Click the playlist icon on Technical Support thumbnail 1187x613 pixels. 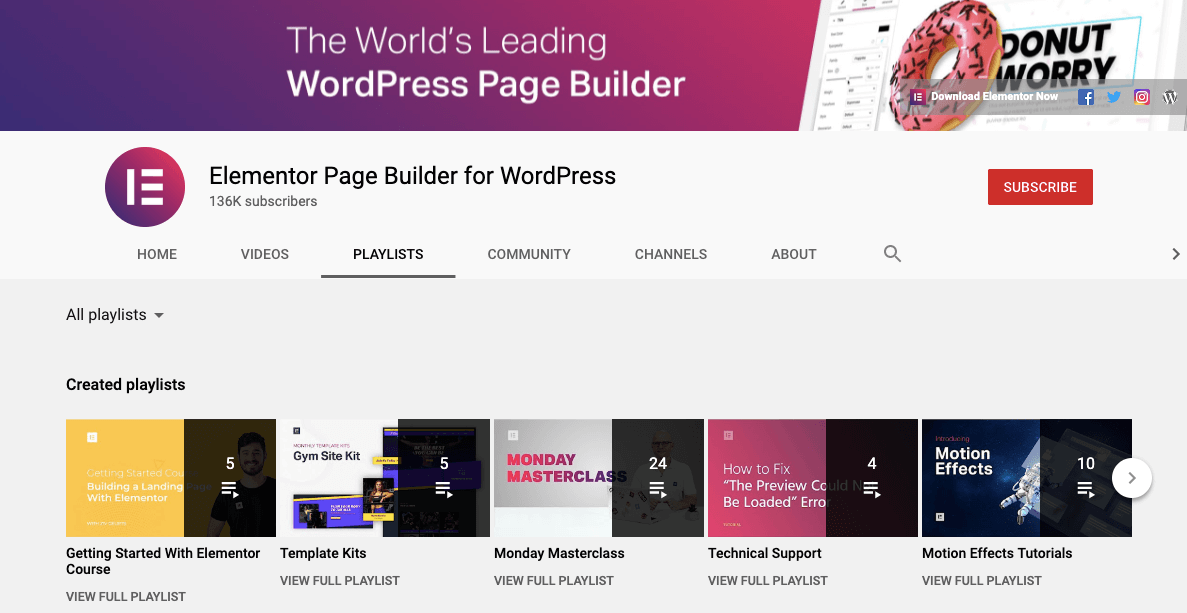pos(871,490)
